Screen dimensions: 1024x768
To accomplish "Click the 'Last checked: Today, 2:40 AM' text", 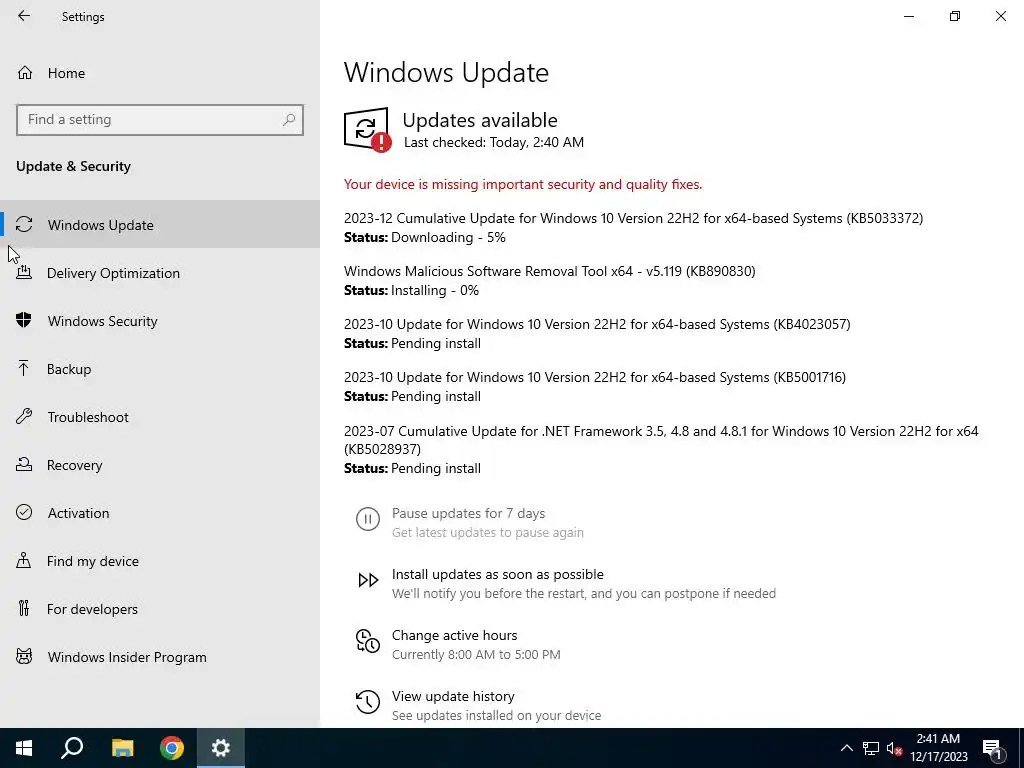I will (x=494, y=142).
